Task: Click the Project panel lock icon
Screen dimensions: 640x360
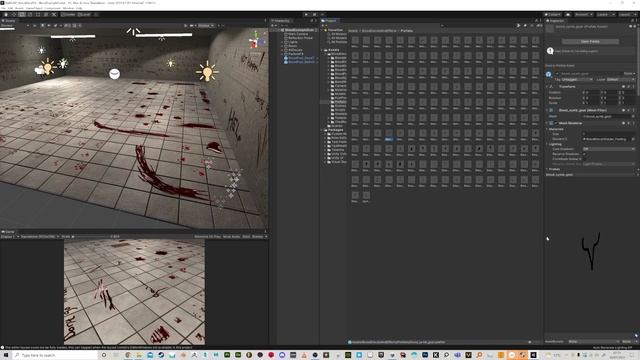Action: click(536, 20)
